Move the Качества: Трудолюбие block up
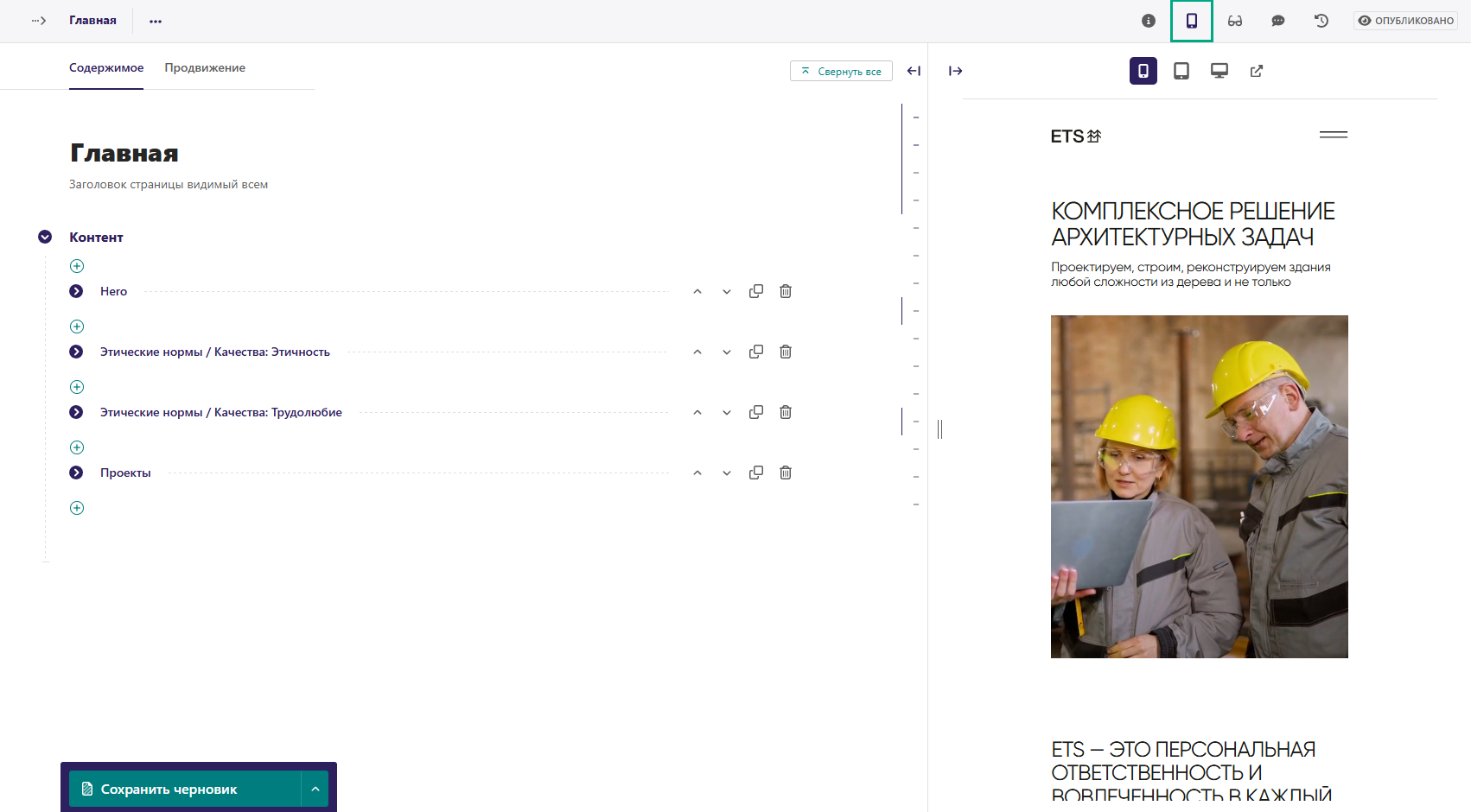The image size is (1471, 812). point(697,413)
